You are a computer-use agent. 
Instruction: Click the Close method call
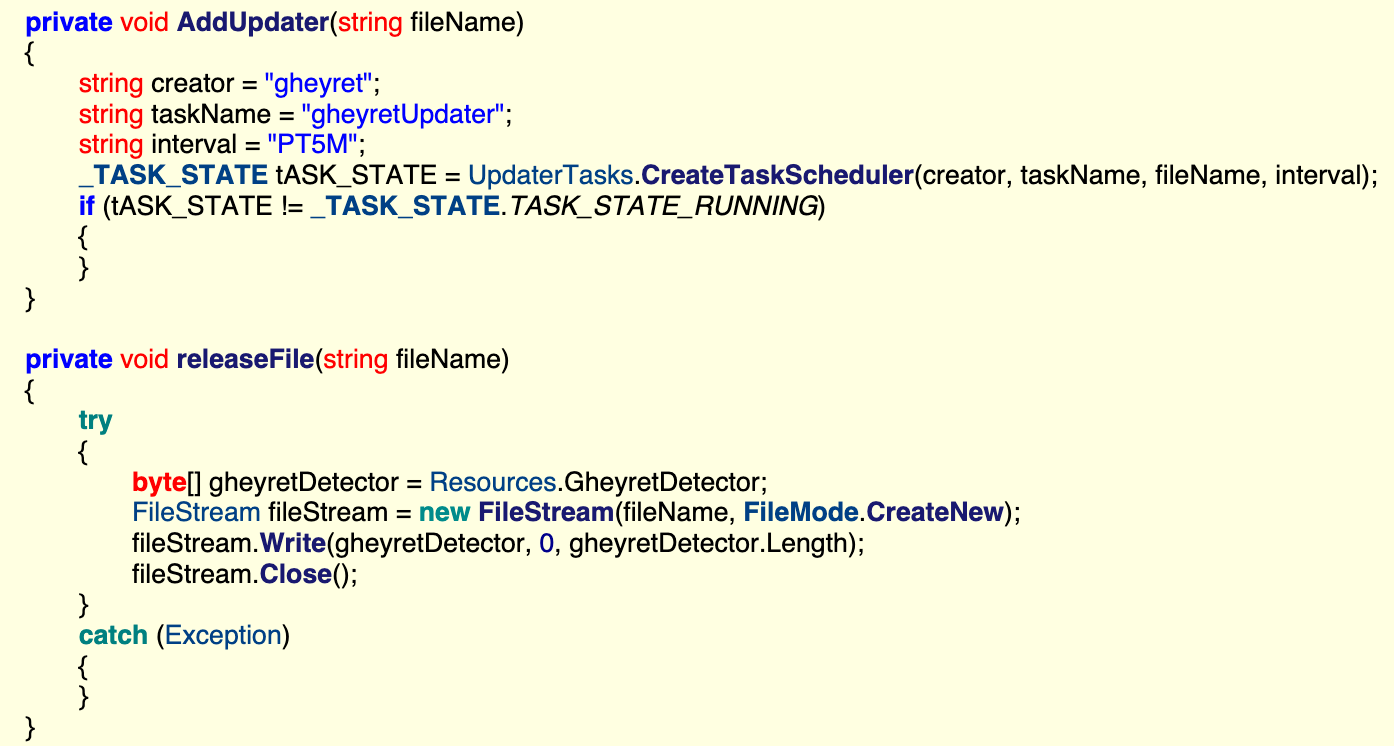click(295, 575)
